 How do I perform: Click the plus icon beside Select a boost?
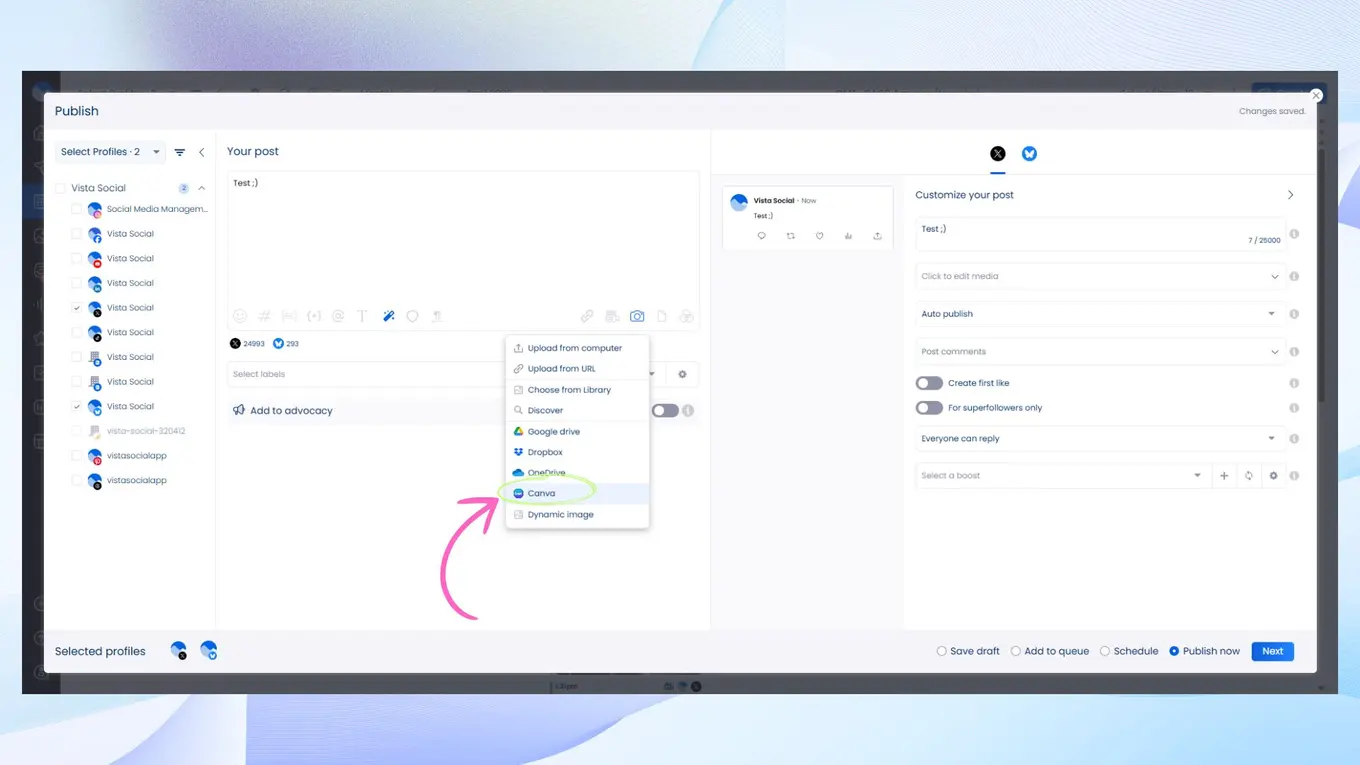[x=1224, y=476]
